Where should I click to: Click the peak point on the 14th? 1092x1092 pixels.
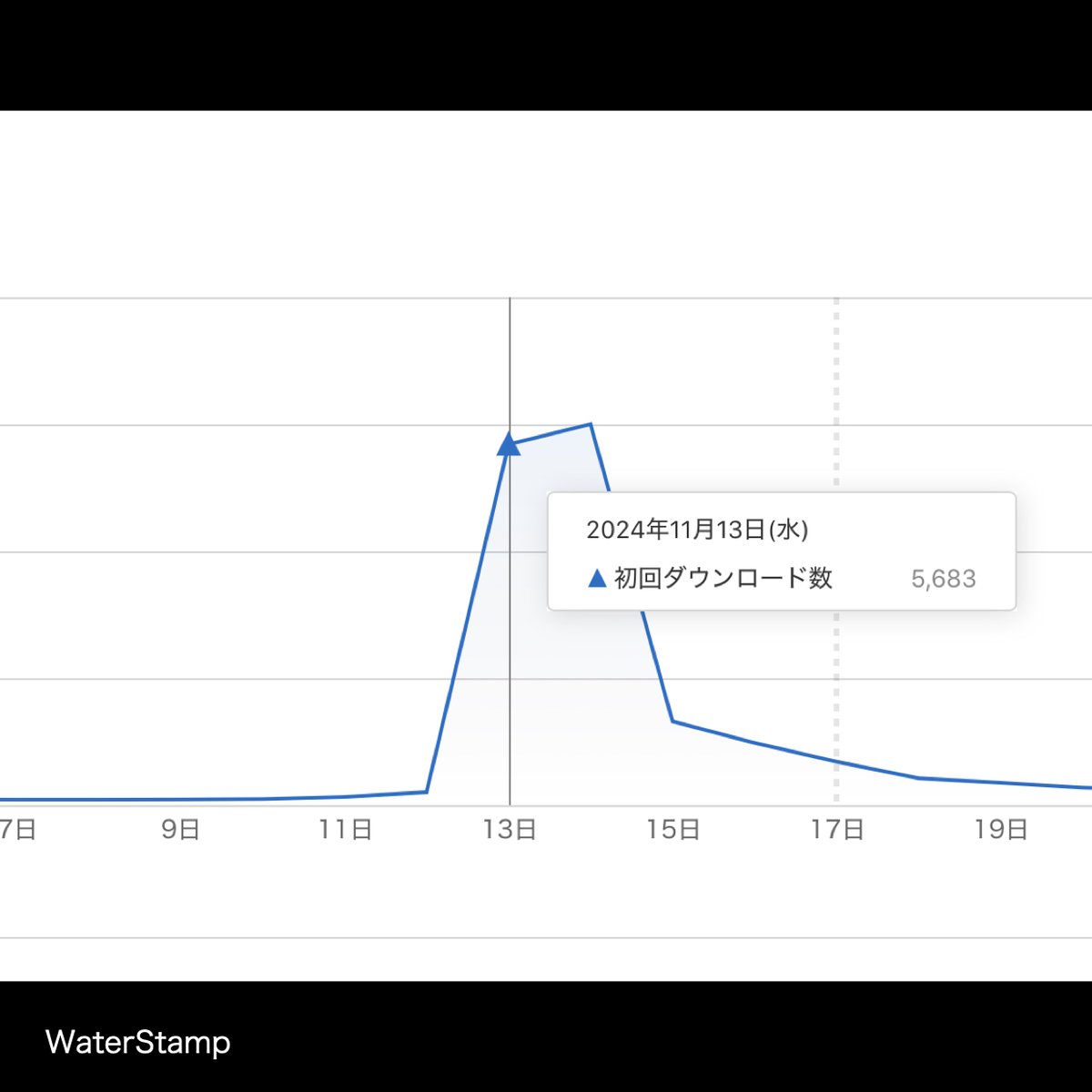(591, 424)
